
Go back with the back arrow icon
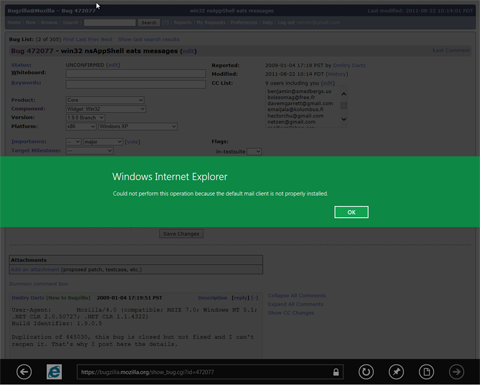point(24,372)
